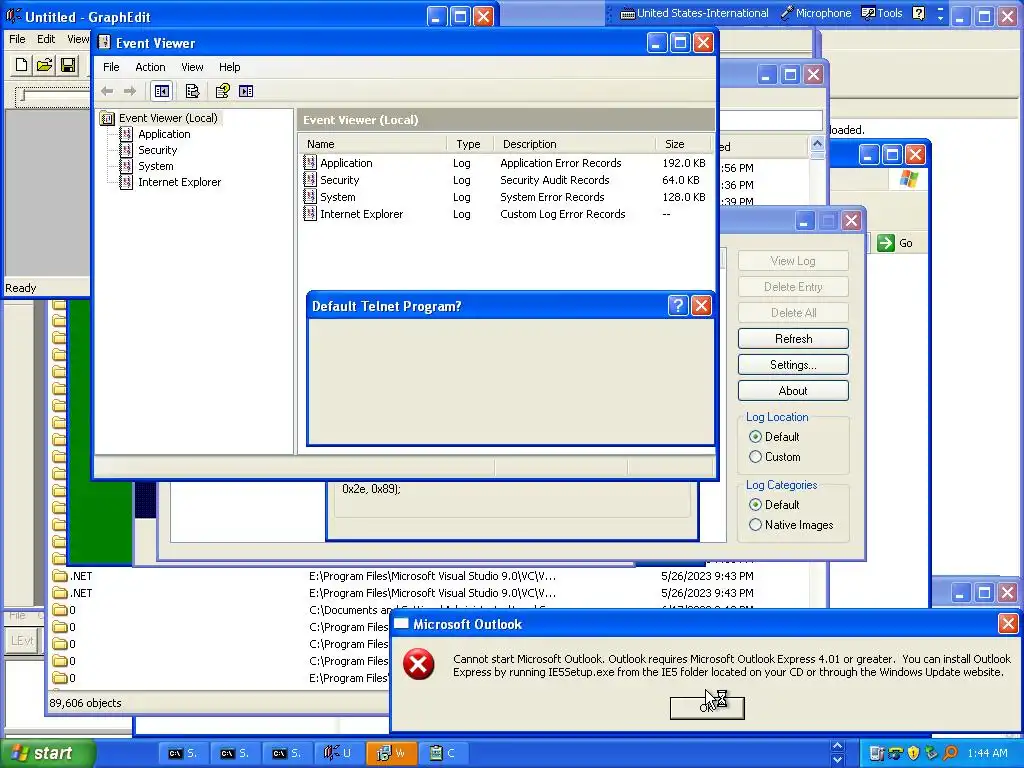Click Help icon in Event Viewer toolbar
The width and height of the screenshot is (1024, 768).
click(223, 91)
